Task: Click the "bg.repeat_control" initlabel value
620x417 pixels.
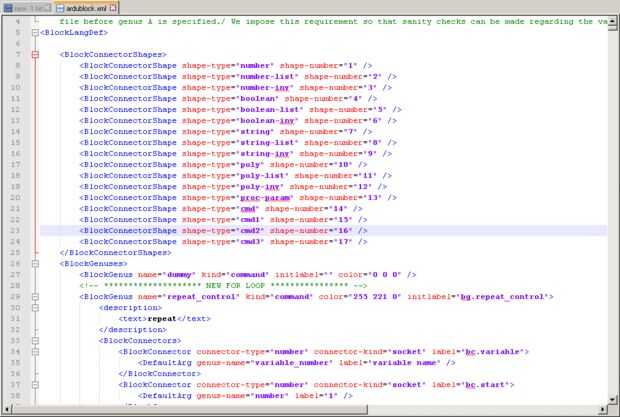Action: (x=502, y=297)
